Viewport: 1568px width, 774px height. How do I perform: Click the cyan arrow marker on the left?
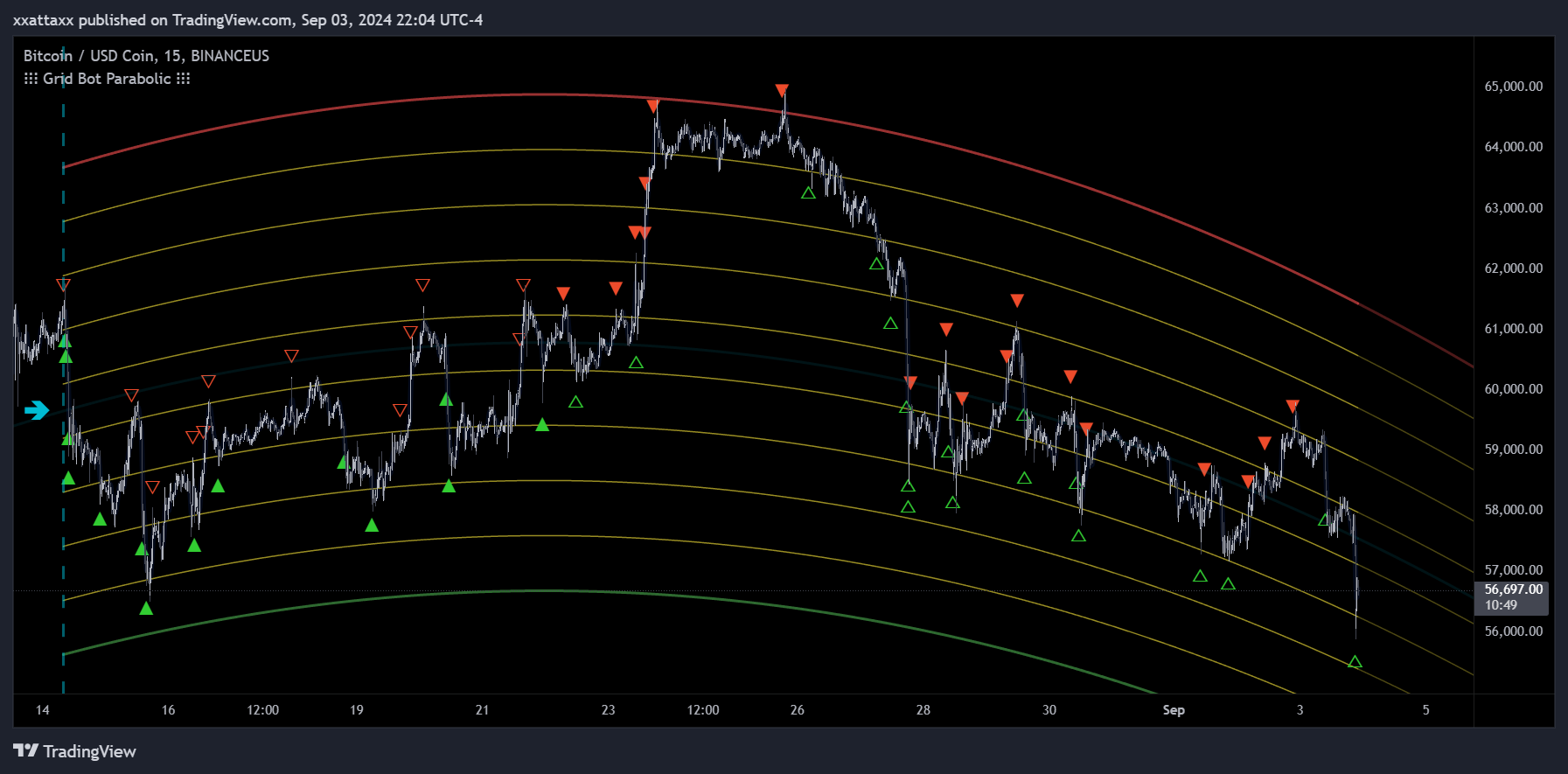pos(37,410)
